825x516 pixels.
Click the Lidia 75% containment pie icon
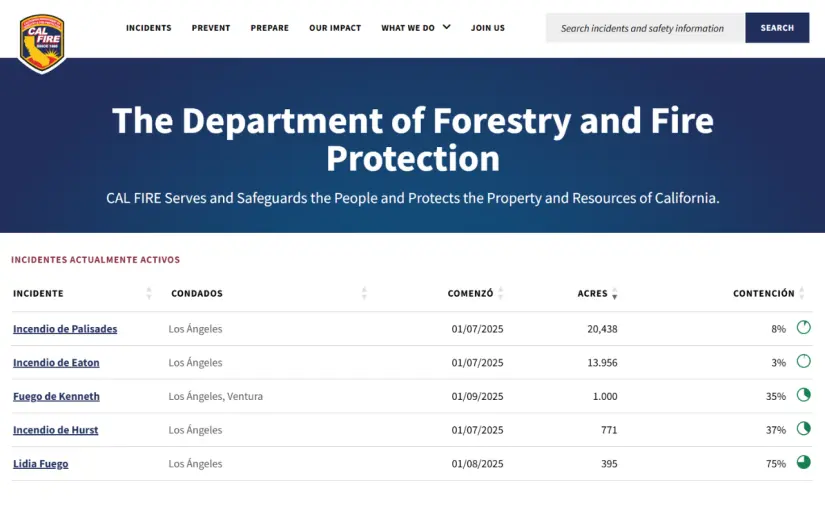coord(803,462)
